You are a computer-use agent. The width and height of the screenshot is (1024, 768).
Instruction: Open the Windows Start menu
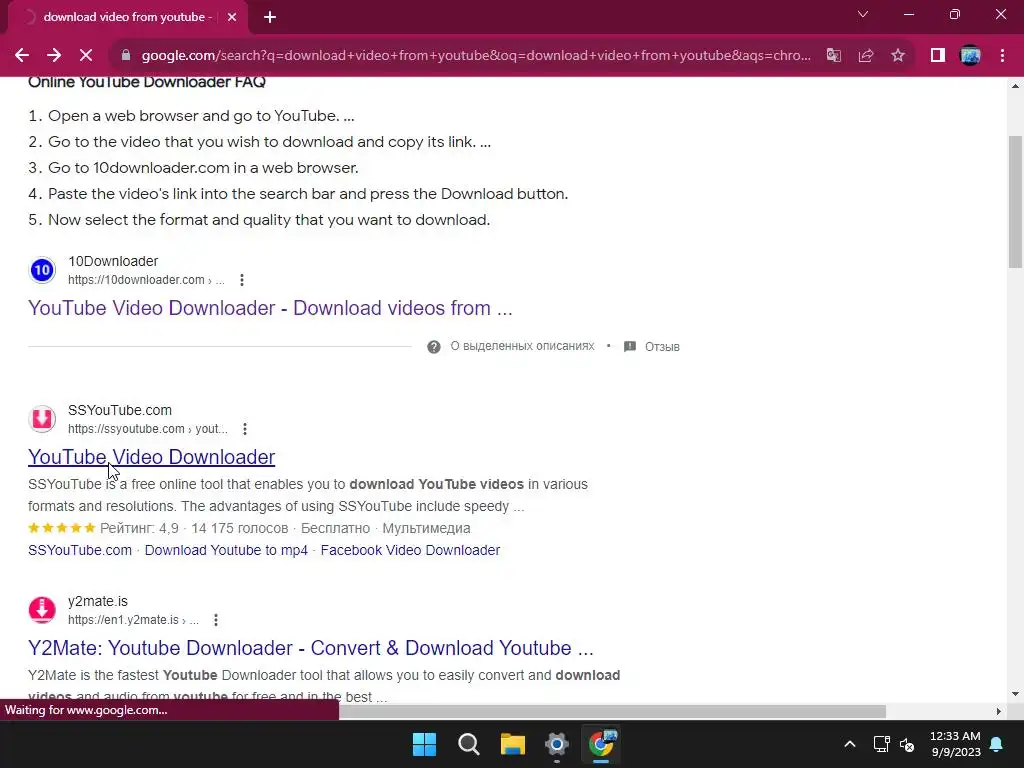pos(424,744)
